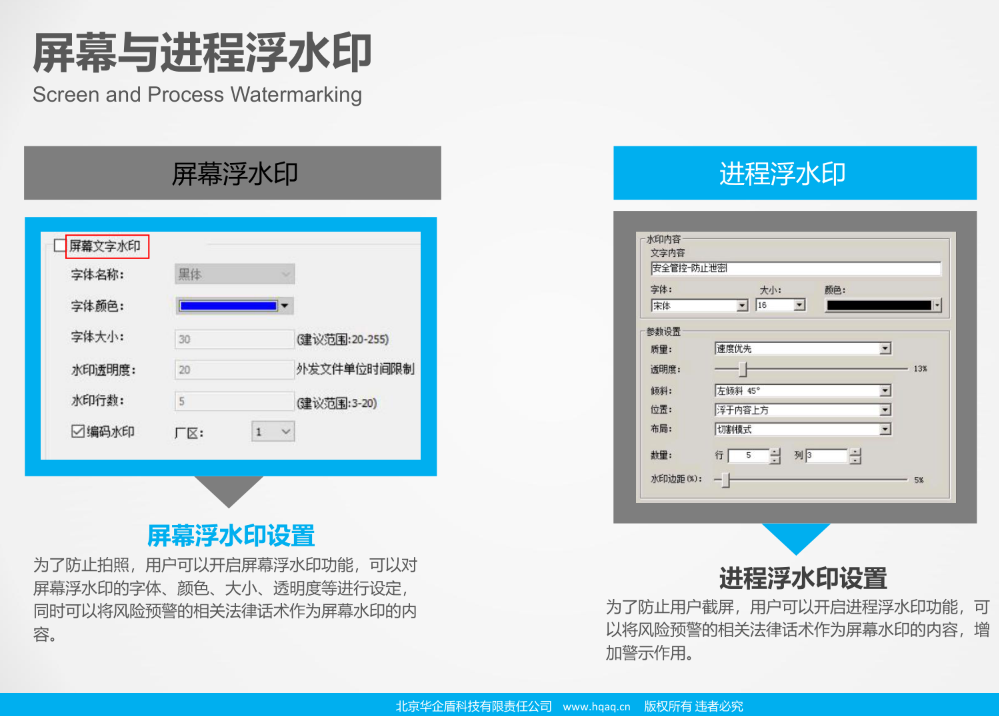Click the 透明度 slider handle

[x=742, y=369]
